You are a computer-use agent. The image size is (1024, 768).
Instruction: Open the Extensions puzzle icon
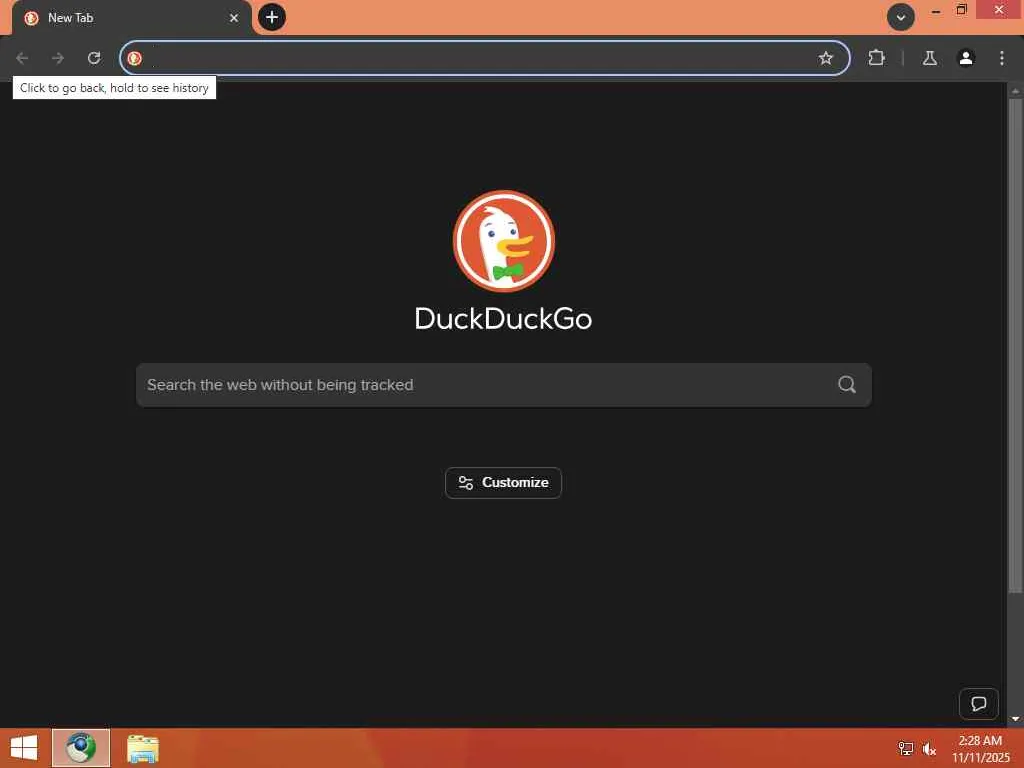pos(876,58)
